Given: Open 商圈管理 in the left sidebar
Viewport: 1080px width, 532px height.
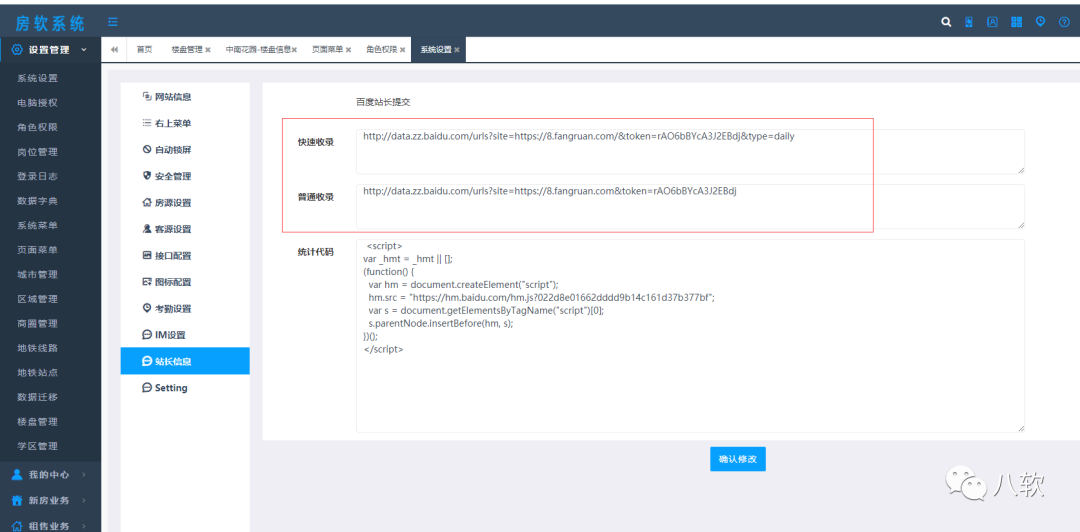Looking at the screenshot, I should click(37, 323).
